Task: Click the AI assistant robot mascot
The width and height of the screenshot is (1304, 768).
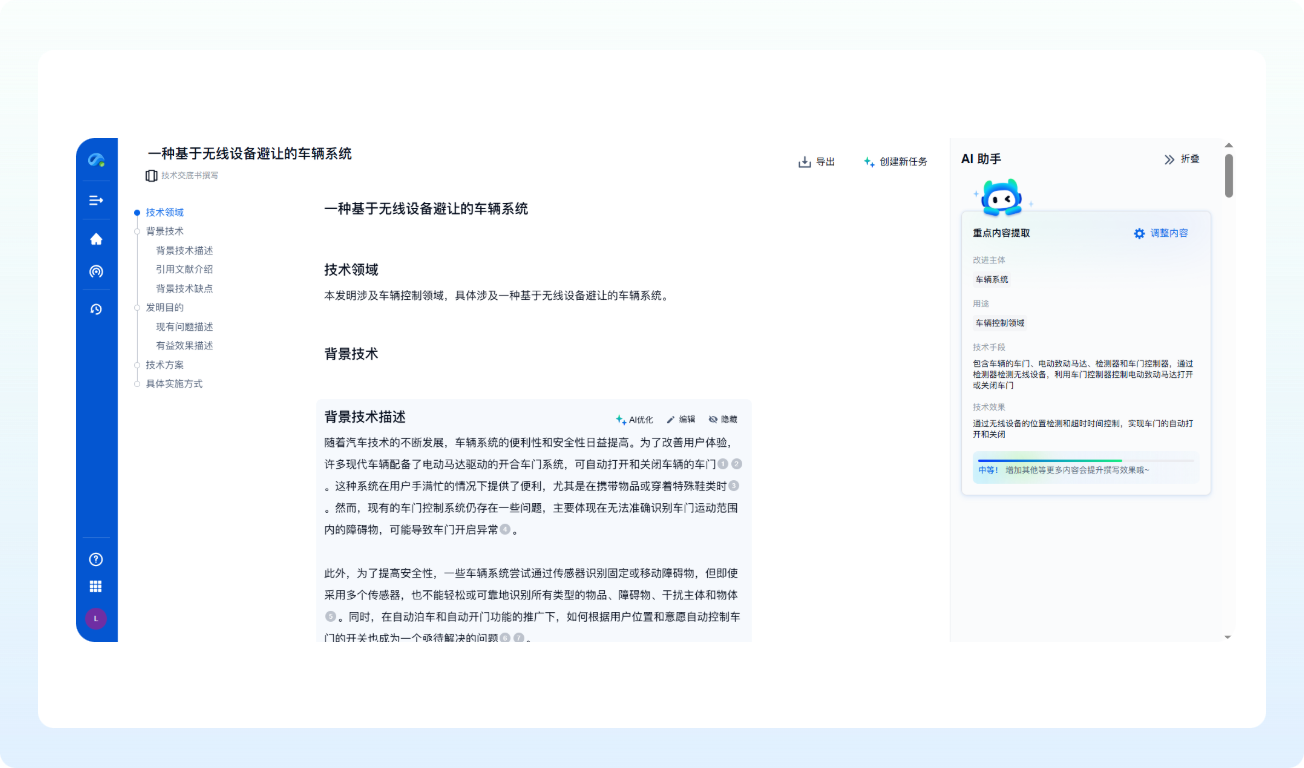Action: click(1000, 198)
